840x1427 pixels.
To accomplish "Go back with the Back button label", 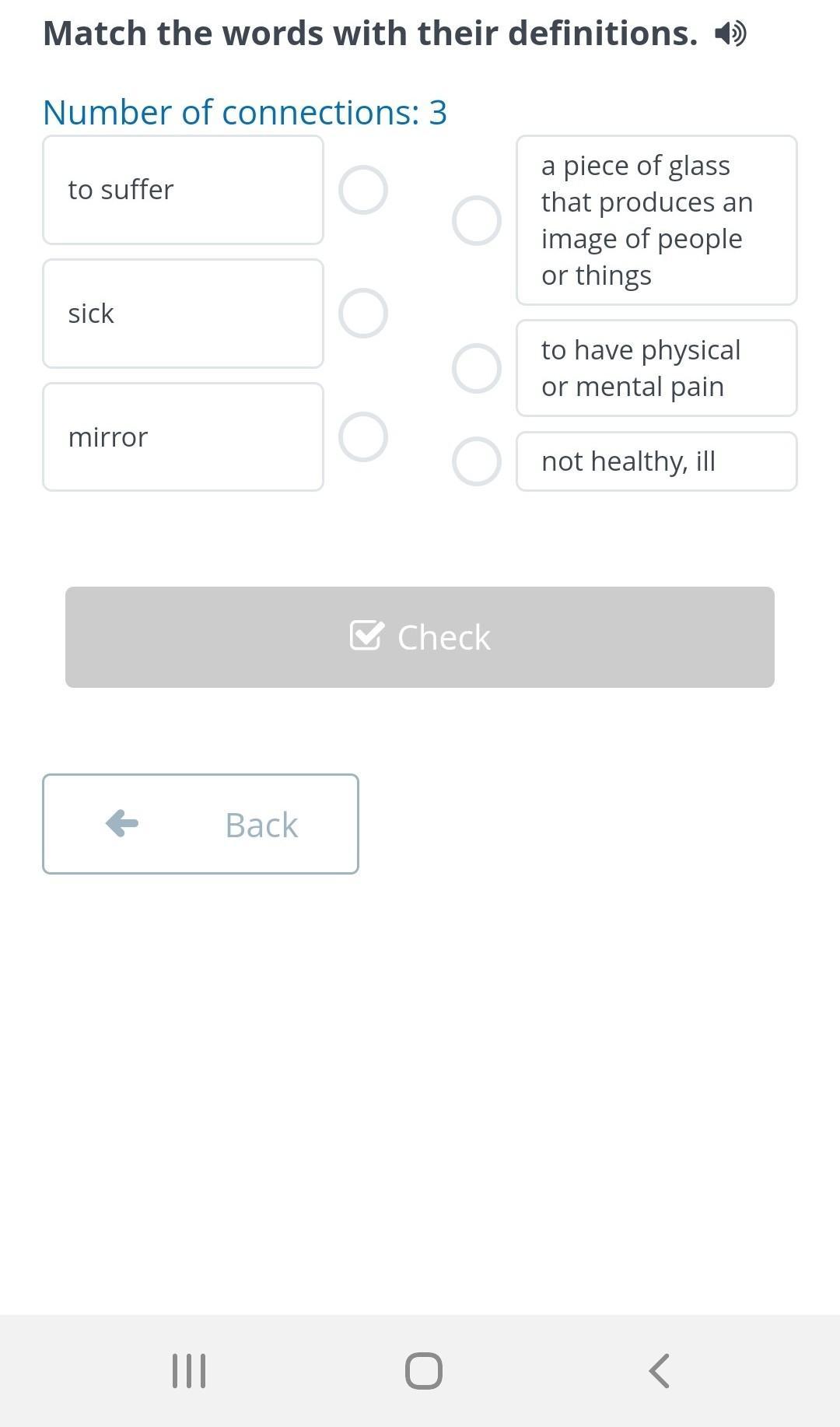I will coord(261,825).
